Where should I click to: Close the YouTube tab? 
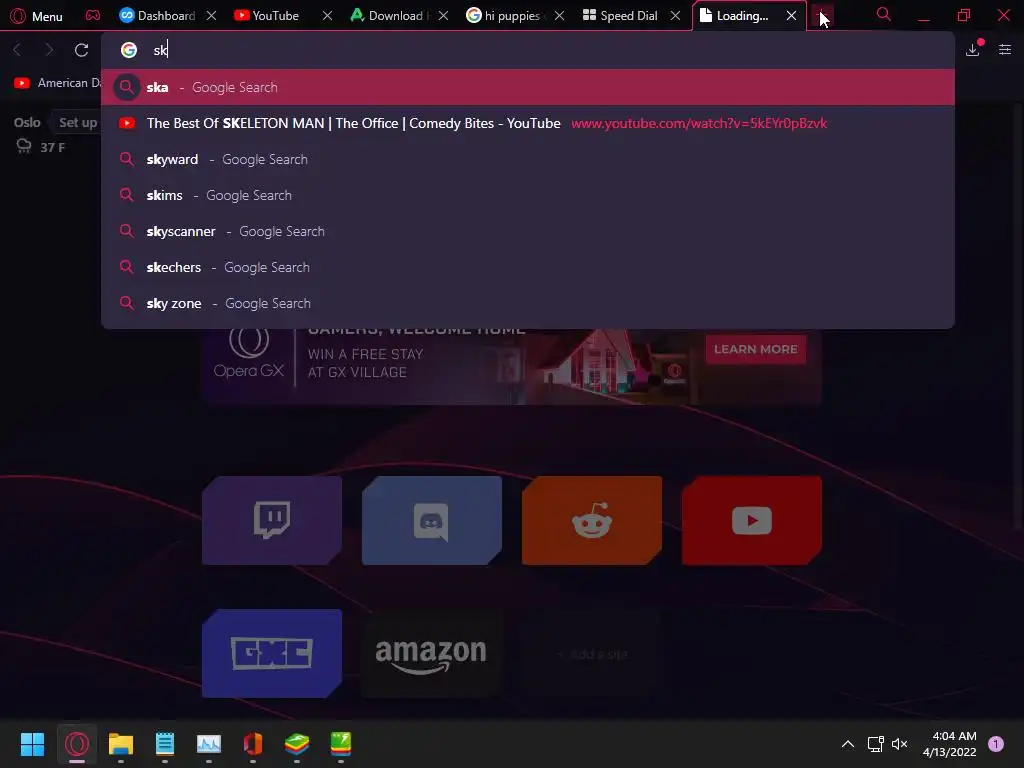[327, 16]
